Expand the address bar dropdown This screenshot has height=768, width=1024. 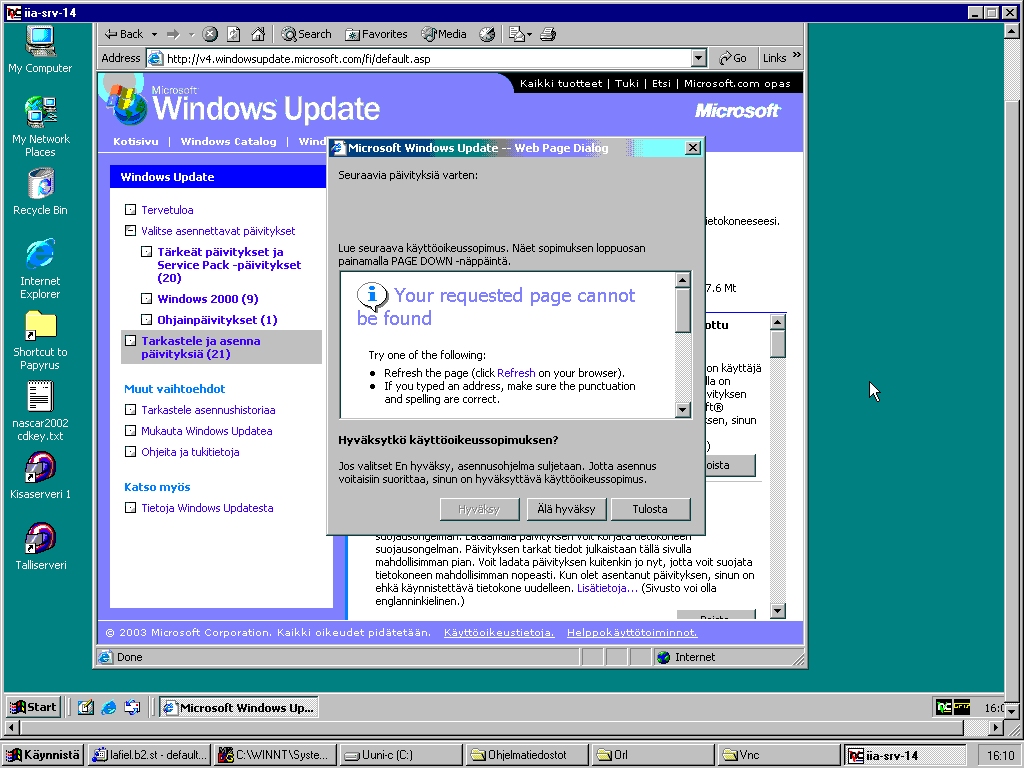pyautogui.click(x=699, y=58)
